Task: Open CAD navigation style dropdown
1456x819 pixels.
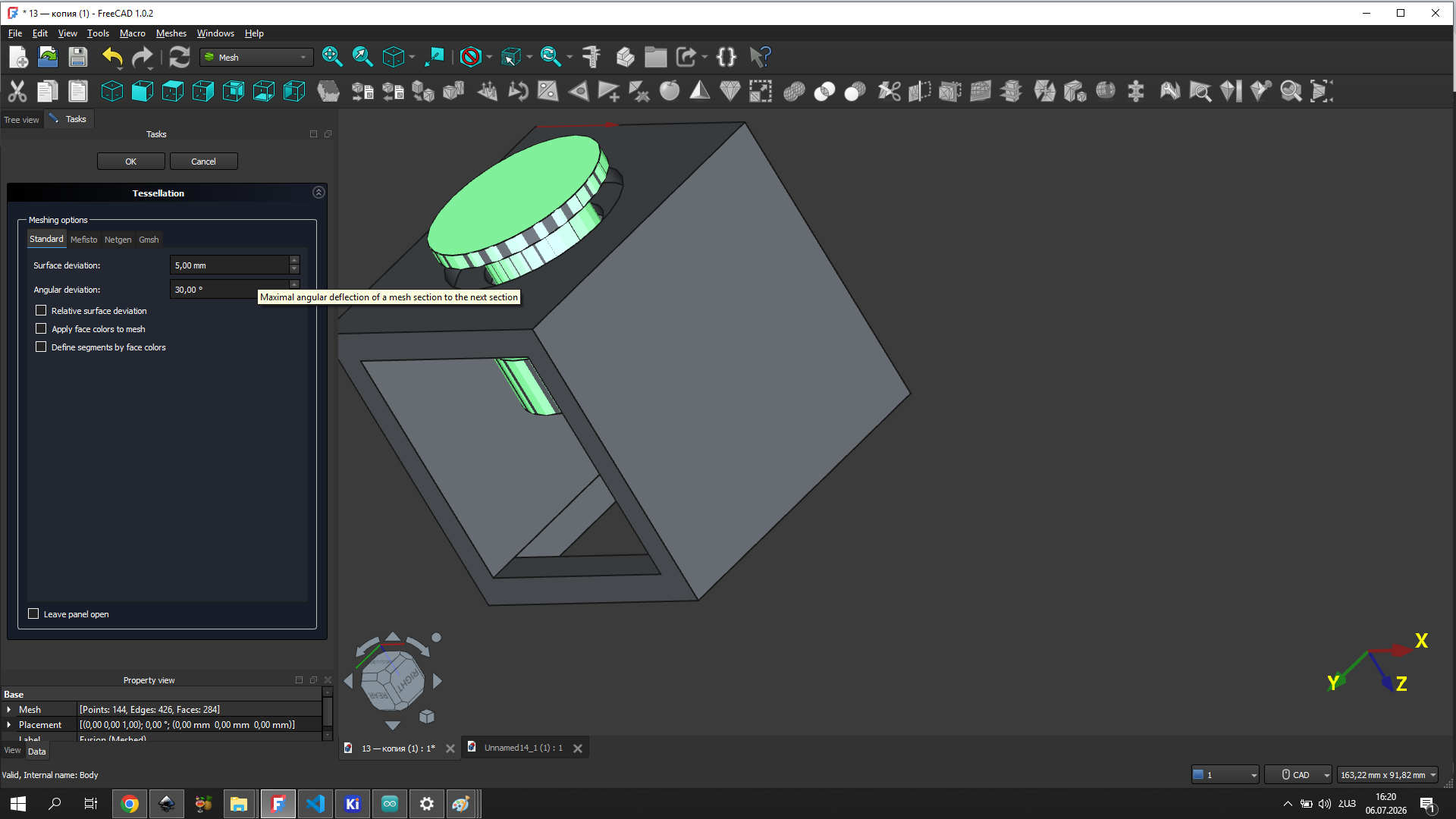Action: tap(1298, 775)
